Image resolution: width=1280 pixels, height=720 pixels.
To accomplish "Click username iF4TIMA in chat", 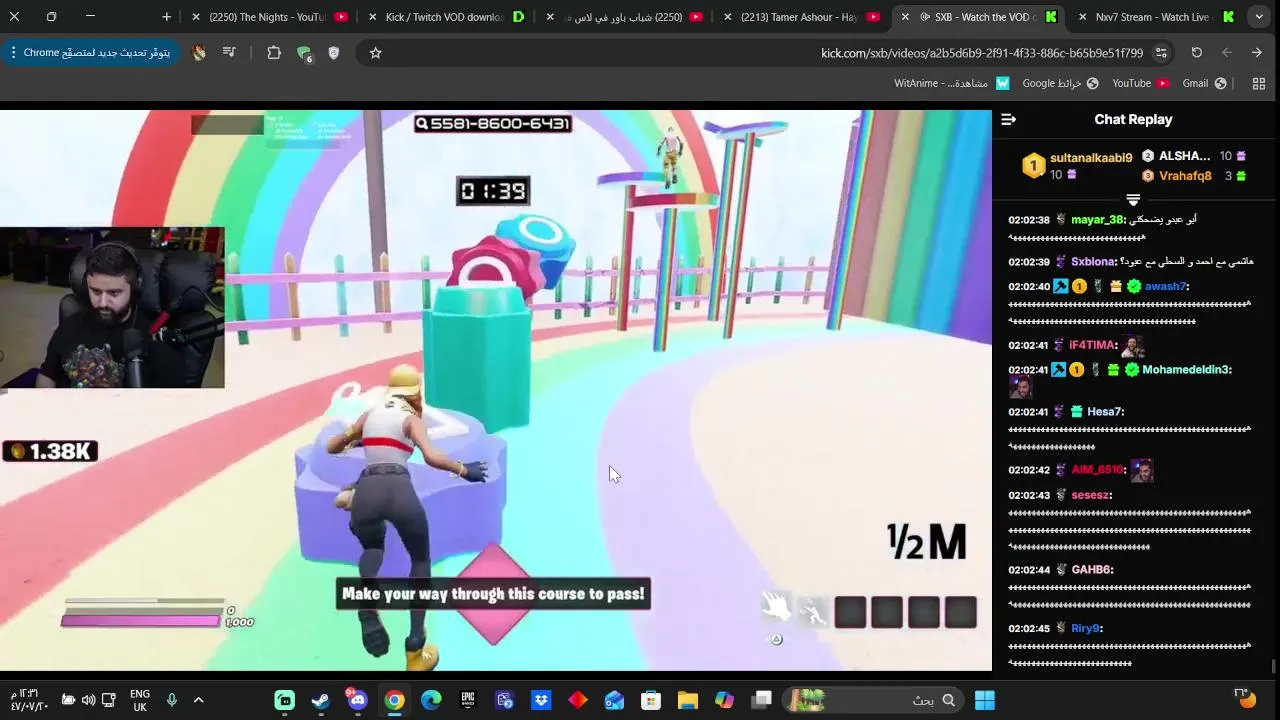I will [1091, 345].
